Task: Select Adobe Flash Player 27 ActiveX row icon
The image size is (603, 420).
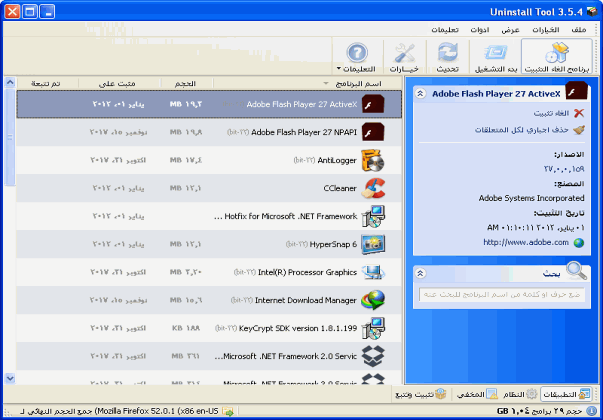Action: (x=373, y=104)
